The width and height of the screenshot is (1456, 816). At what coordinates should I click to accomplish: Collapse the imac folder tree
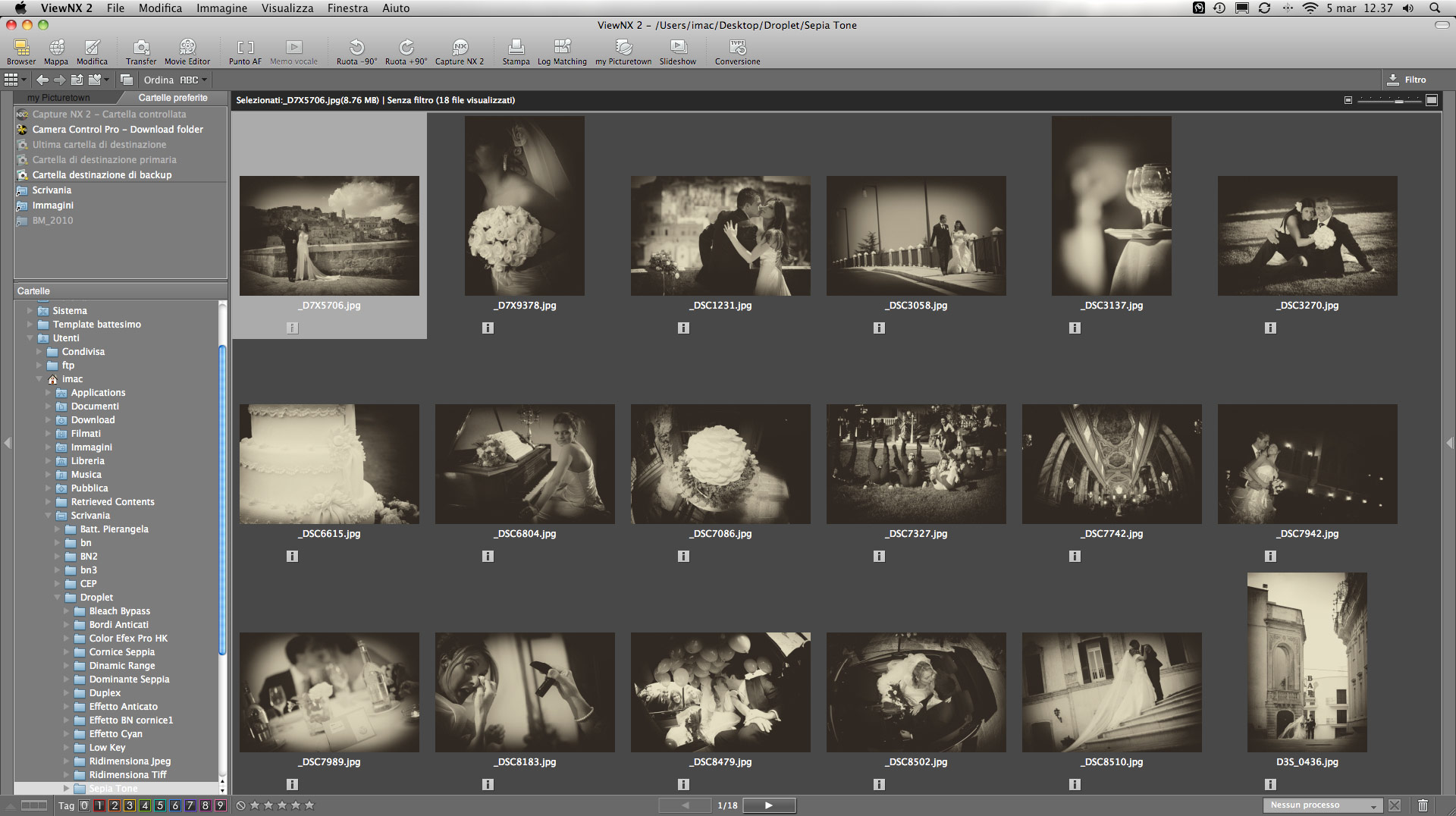39,379
